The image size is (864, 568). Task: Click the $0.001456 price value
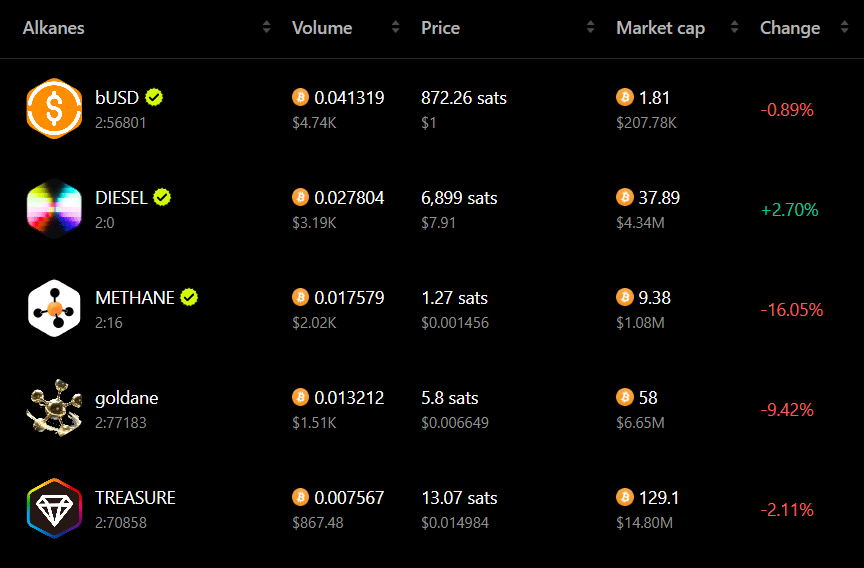point(455,322)
